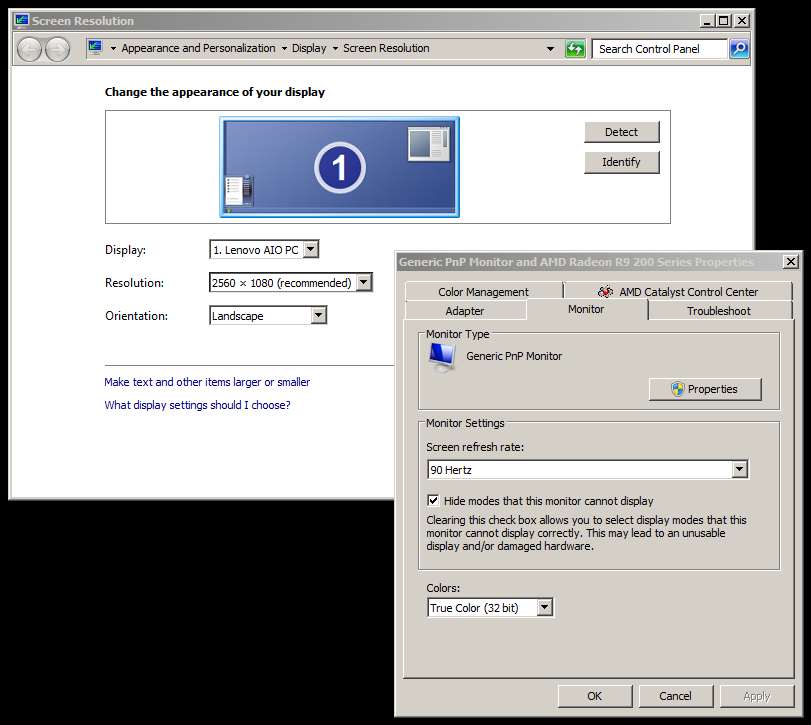Click the Apply button in properties dialog
The width and height of the screenshot is (811, 725).
point(757,696)
